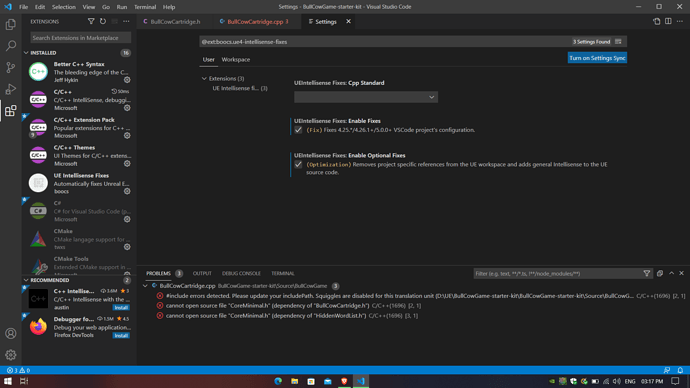Manage UE Intellisense Fixes extension gear
The width and height of the screenshot is (690, 388).
click(127, 191)
